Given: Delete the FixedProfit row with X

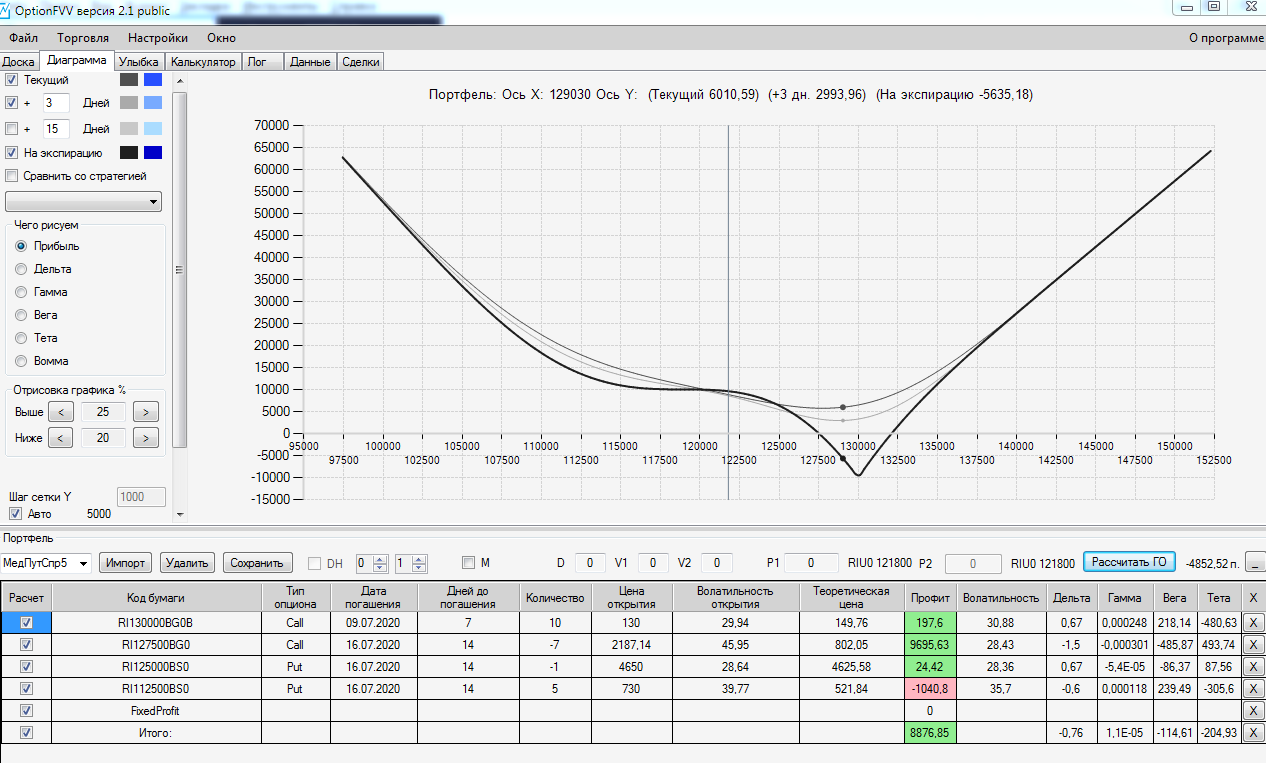Looking at the screenshot, I should [1254, 711].
